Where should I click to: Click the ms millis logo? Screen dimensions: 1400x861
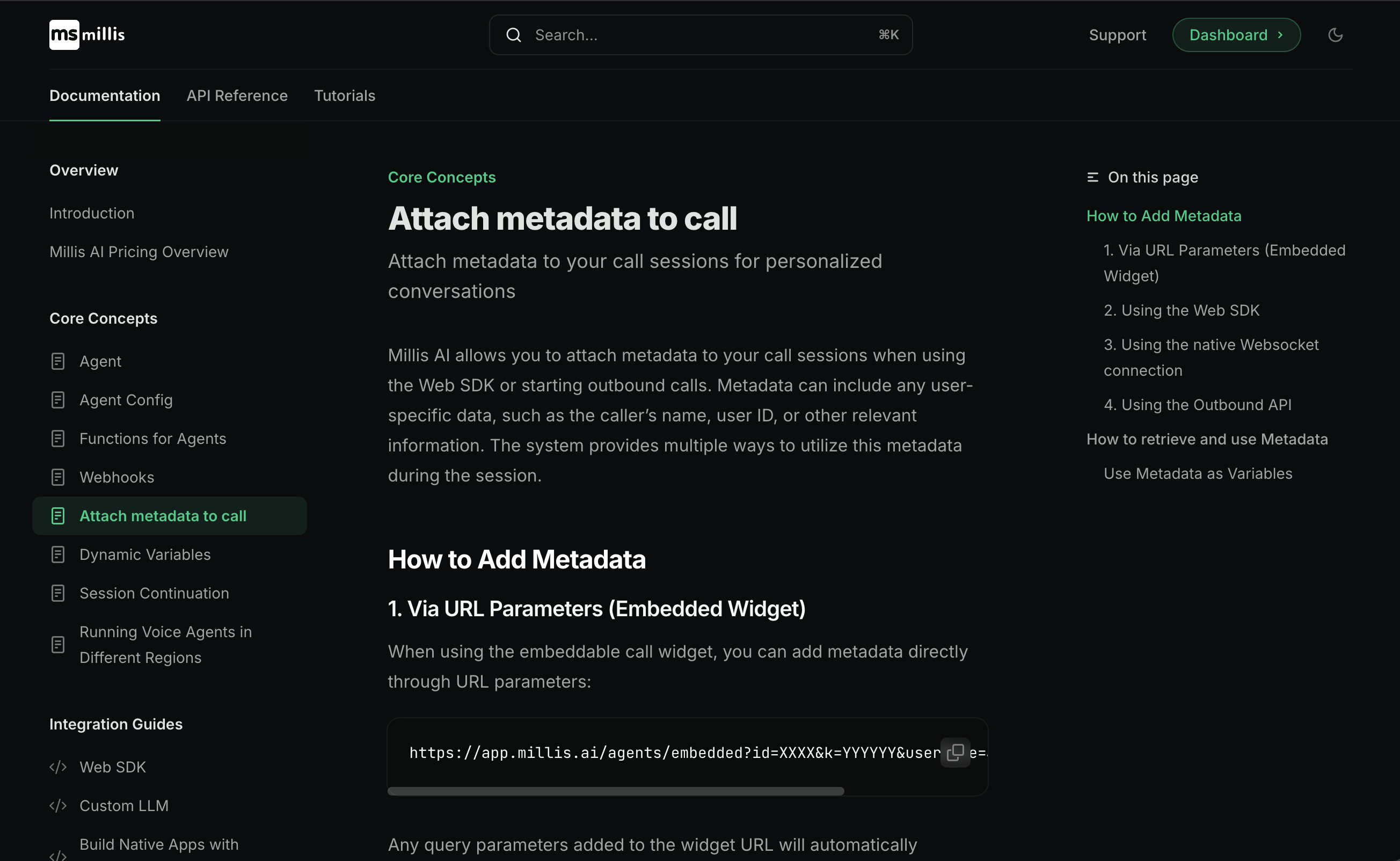point(86,35)
